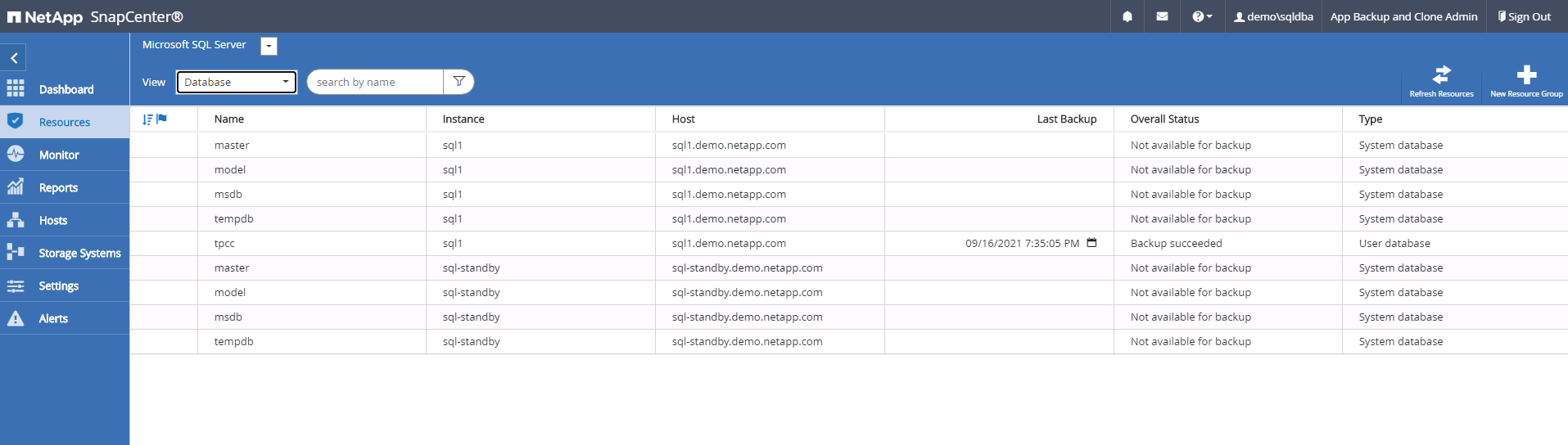The width and height of the screenshot is (1568, 445).
Task: Open the mail envelope icon
Action: click(1162, 16)
